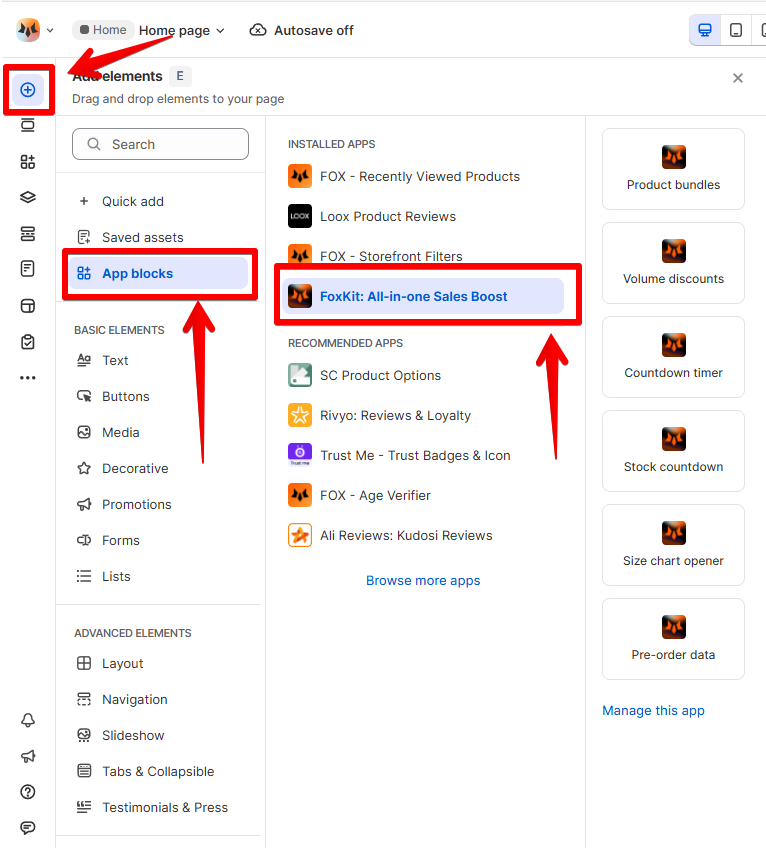Click Manage this app link
The height and width of the screenshot is (848, 766).
pos(653,710)
